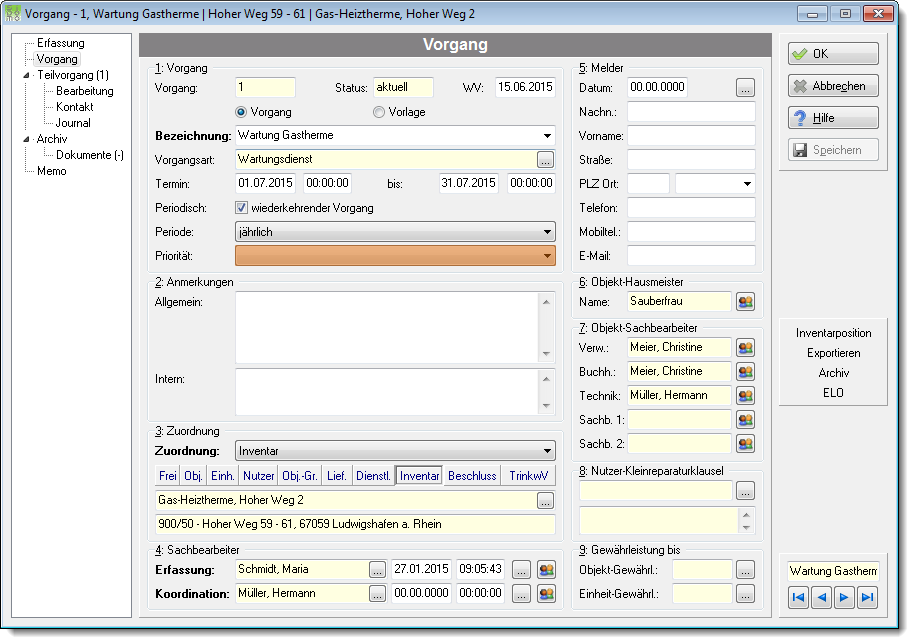Uncheck wiederkehrender Vorgang checkbox

pyautogui.click(x=241, y=207)
